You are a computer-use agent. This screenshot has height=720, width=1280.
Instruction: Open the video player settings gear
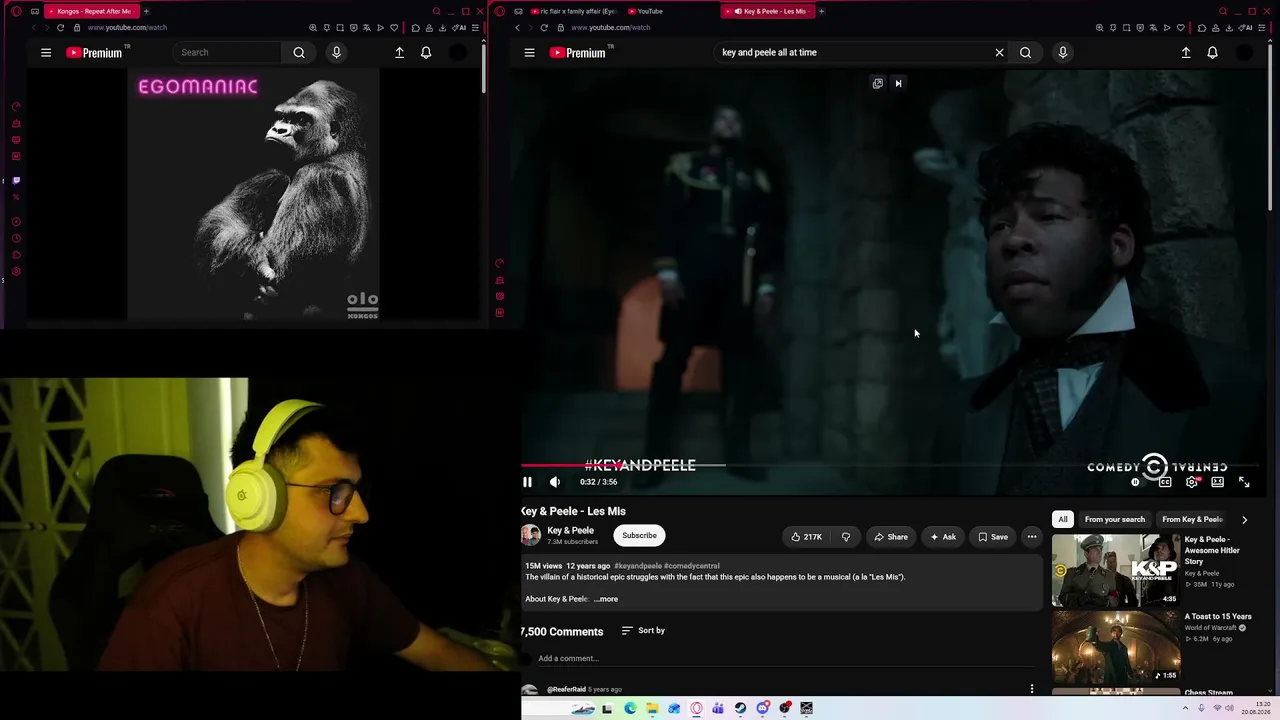click(1191, 482)
